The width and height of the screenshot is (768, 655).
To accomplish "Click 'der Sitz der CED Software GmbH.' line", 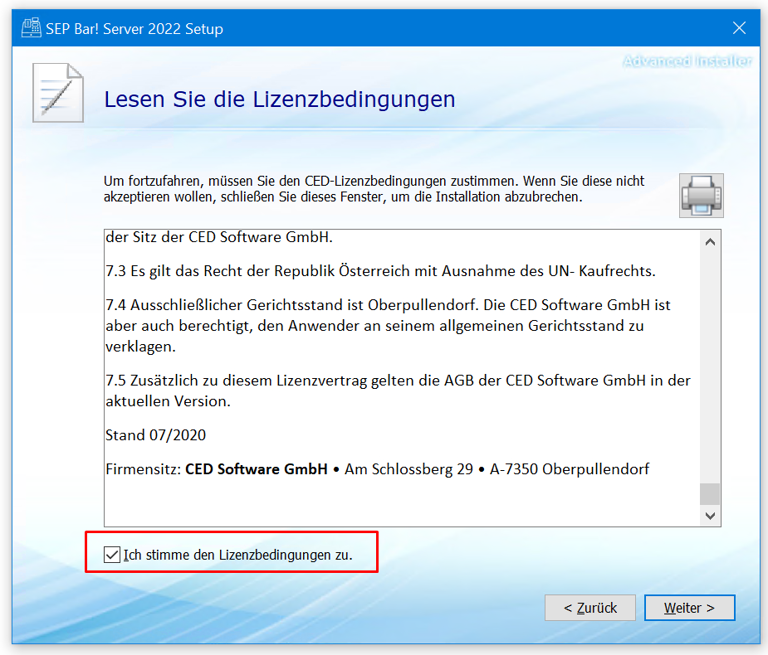I will point(219,237).
